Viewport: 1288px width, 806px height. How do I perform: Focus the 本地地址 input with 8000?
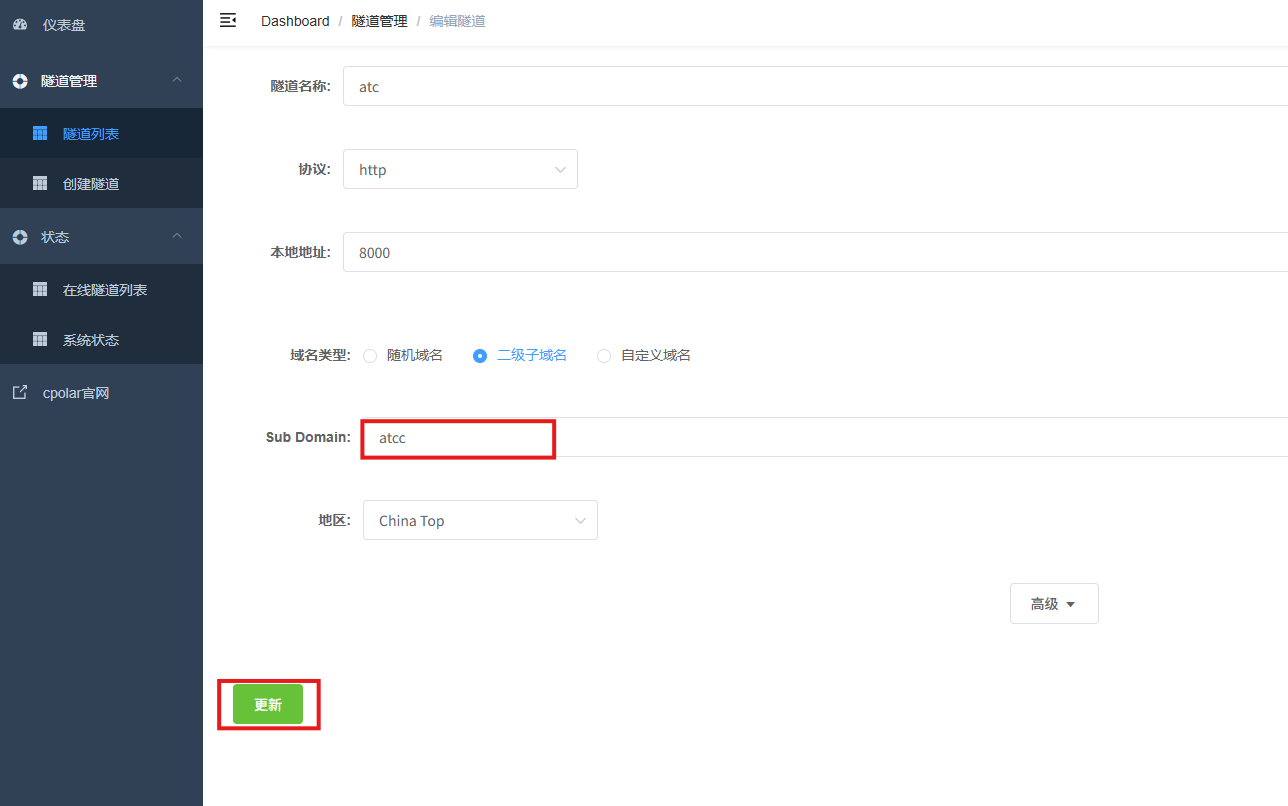[815, 252]
